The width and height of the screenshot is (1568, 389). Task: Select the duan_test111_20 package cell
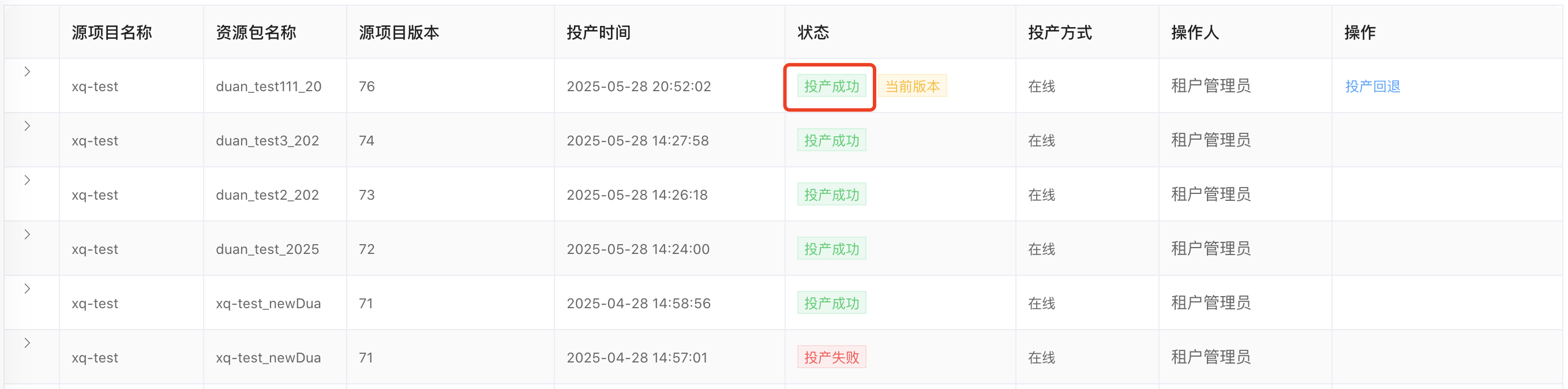pos(268,87)
